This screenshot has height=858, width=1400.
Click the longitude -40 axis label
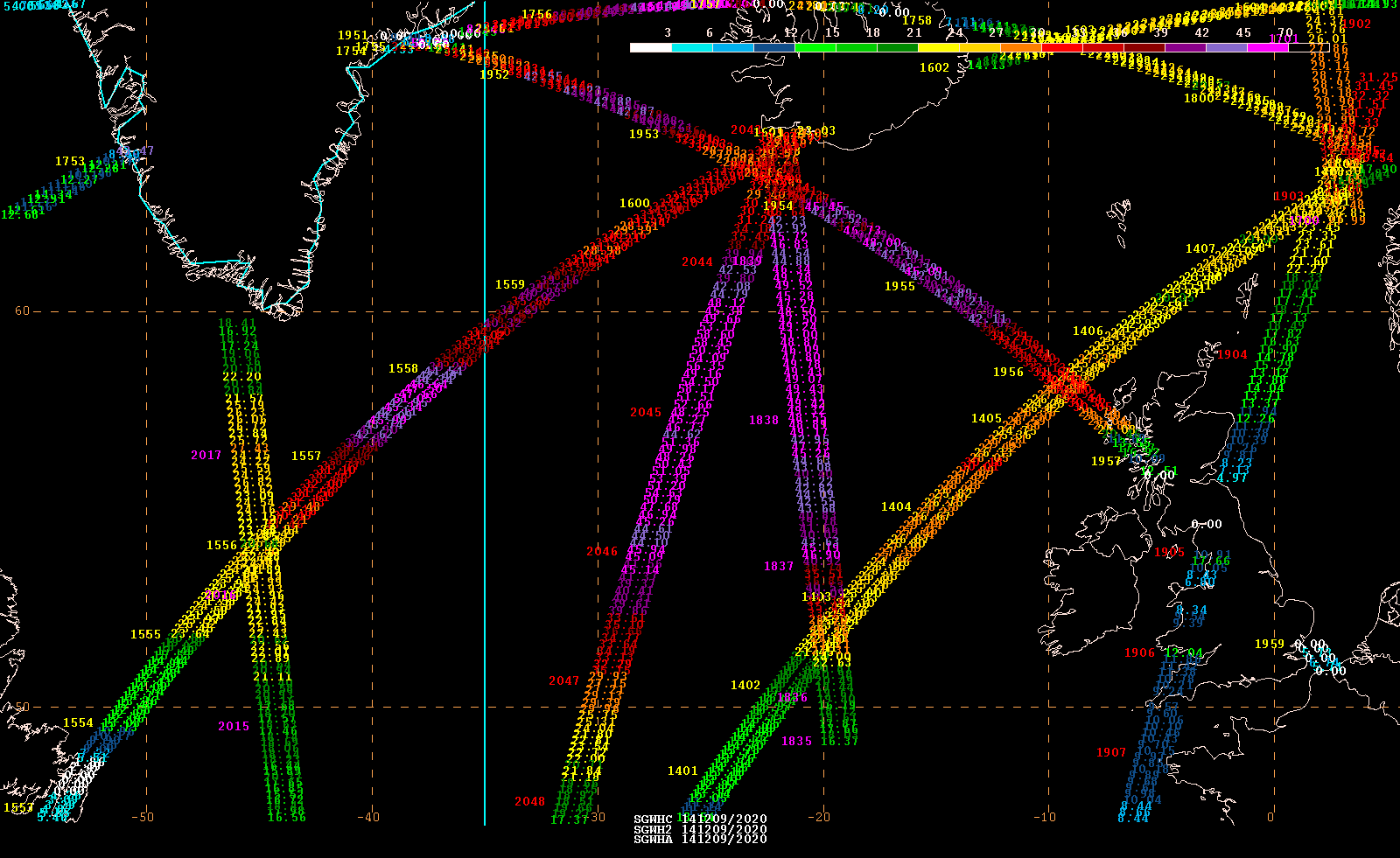click(x=368, y=818)
